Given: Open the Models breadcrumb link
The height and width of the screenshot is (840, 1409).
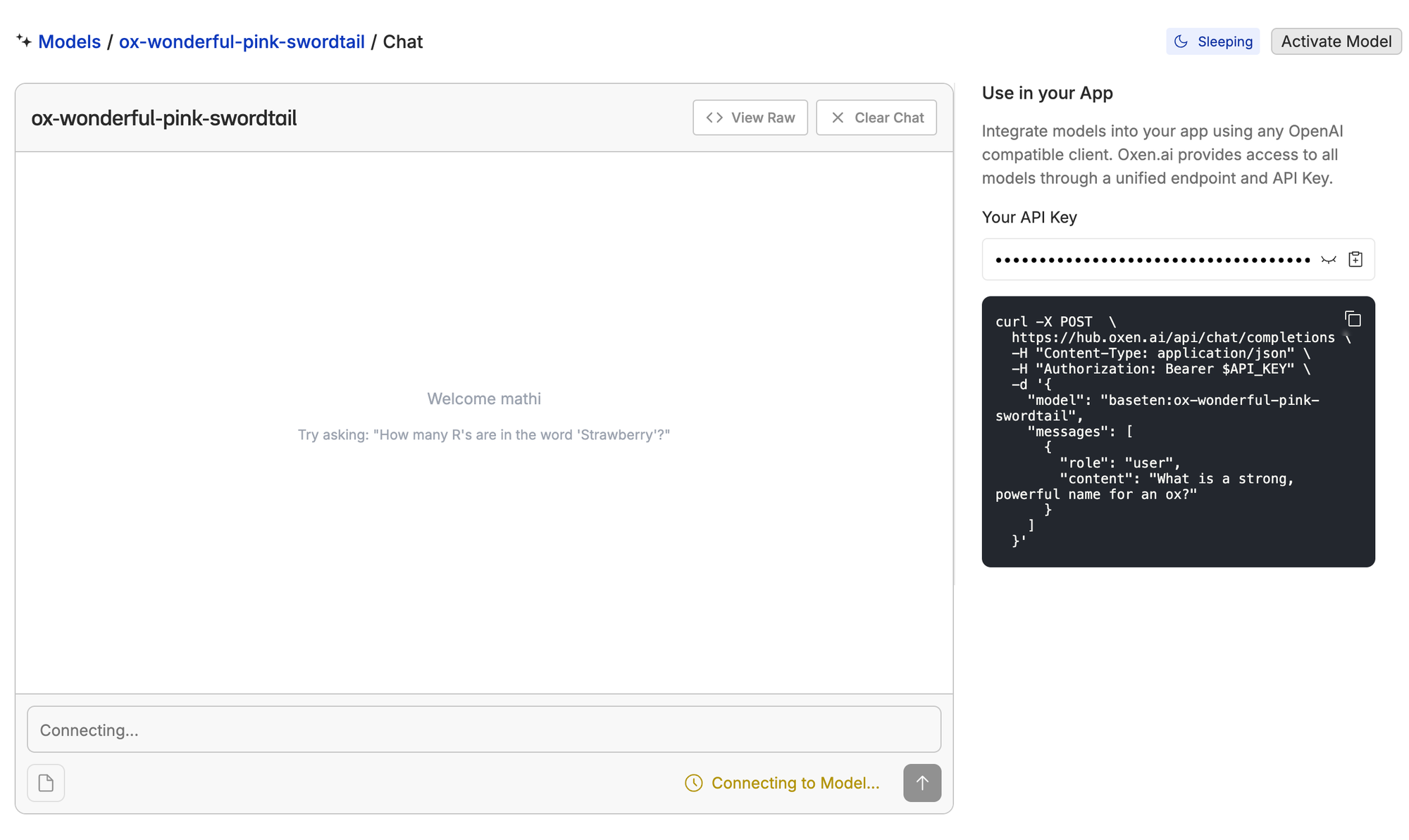Looking at the screenshot, I should point(69,42).
